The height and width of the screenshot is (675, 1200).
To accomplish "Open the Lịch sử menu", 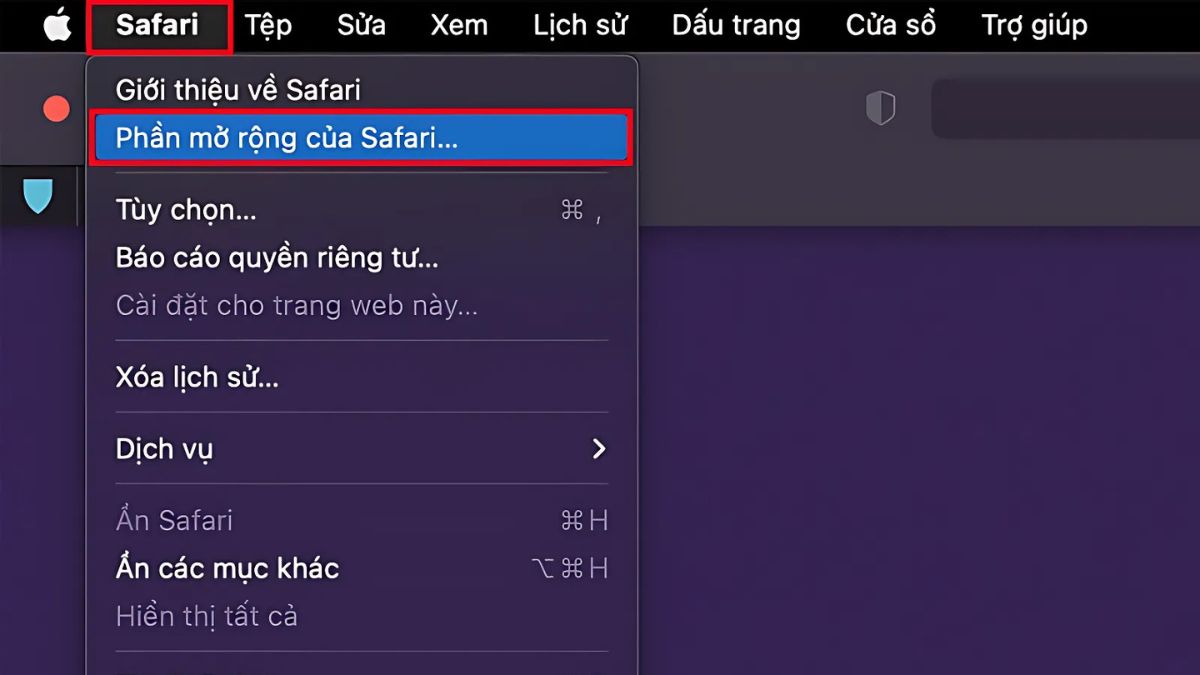I will pos(580,25).
